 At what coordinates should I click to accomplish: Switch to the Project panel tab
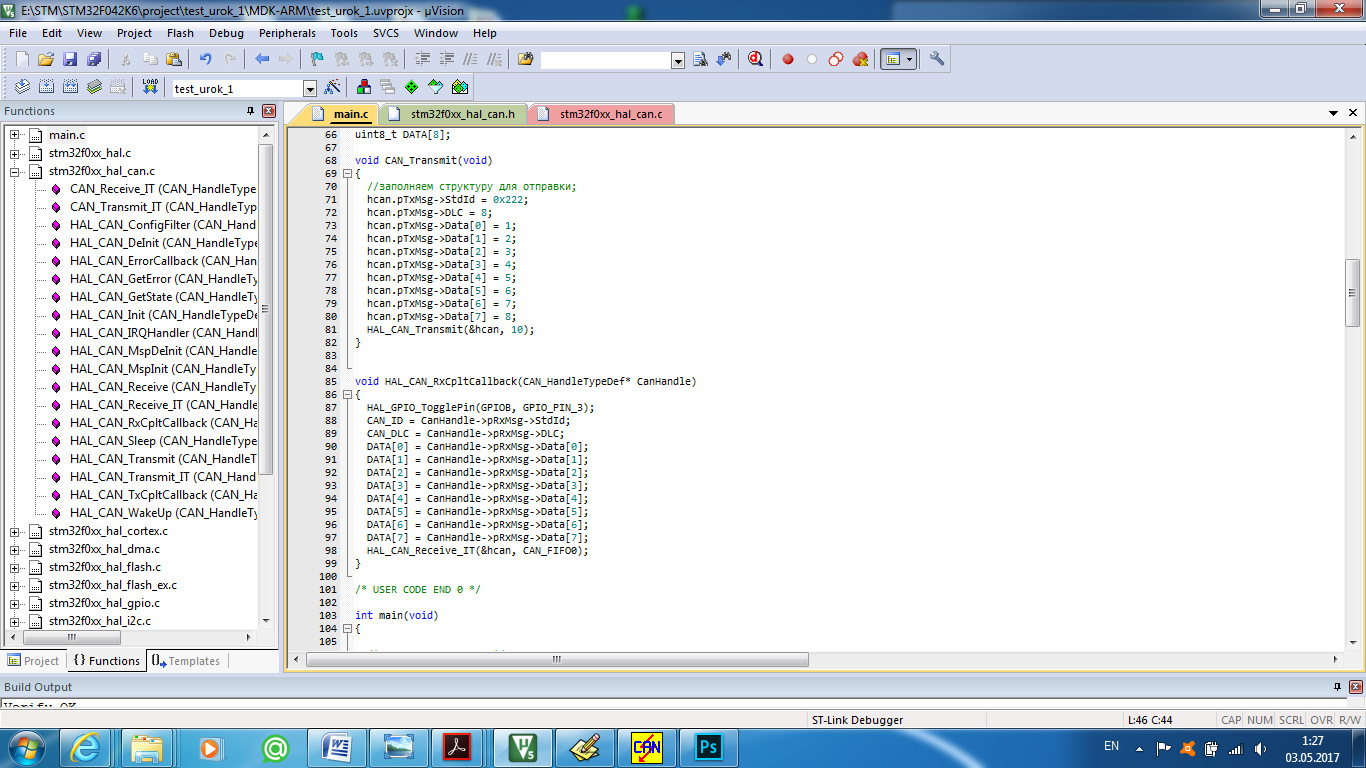[33, 661]
